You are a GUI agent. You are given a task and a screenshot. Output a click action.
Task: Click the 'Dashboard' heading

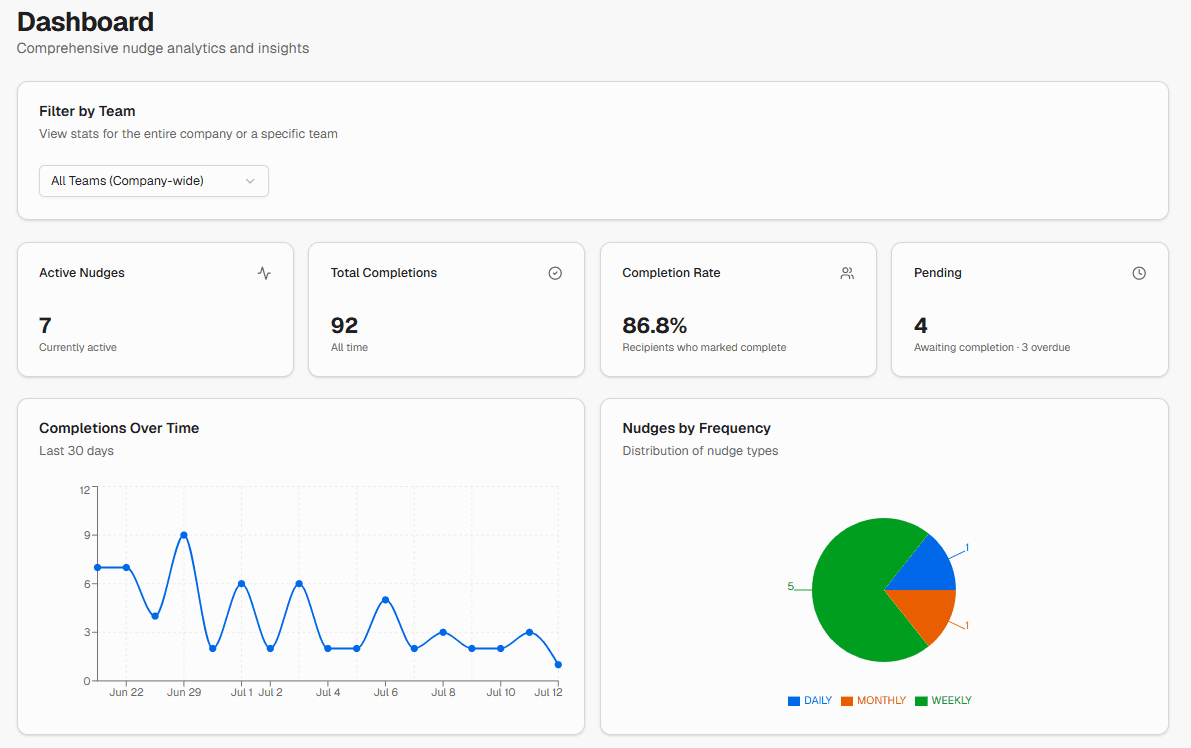[85, 22]
